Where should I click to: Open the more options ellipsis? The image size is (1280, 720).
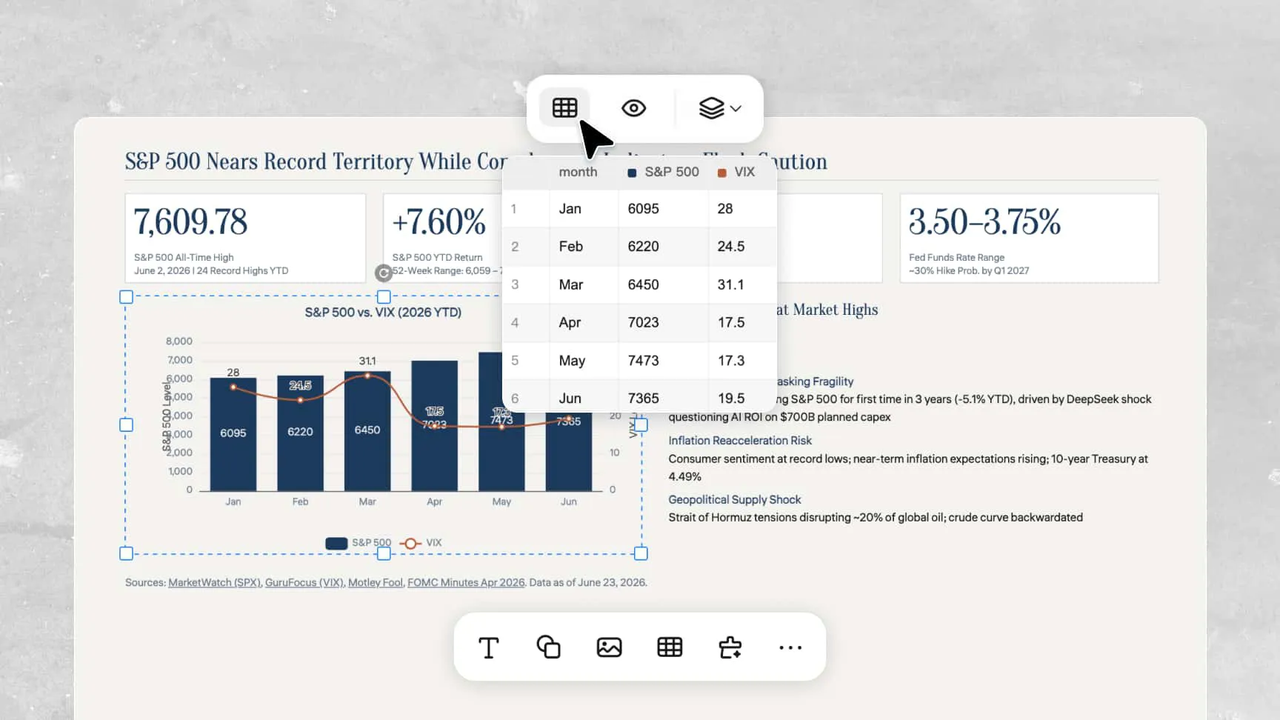pos(790,648)
